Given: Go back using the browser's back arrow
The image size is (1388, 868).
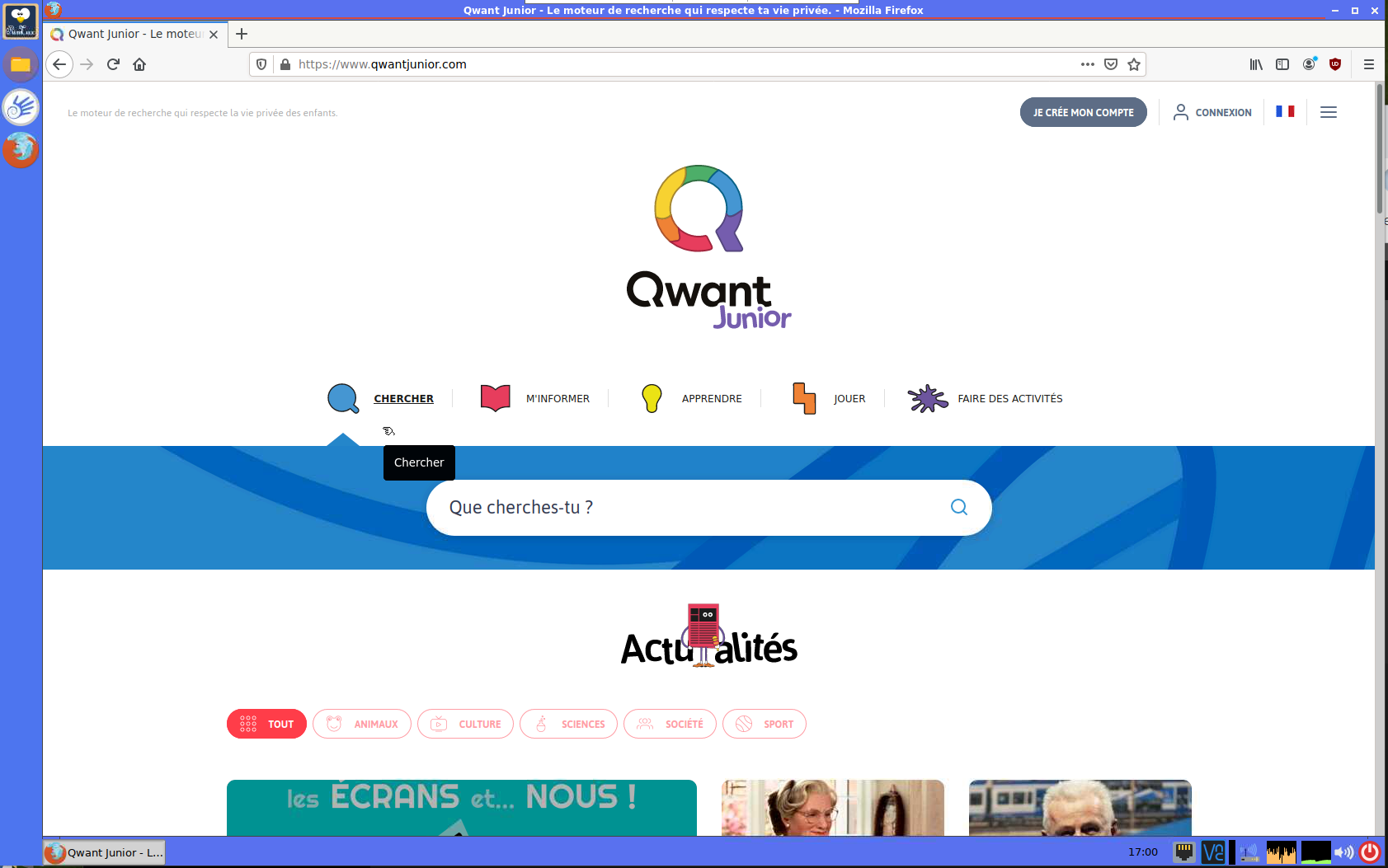Looking at the screenshot, I should [x=59, y=64].
